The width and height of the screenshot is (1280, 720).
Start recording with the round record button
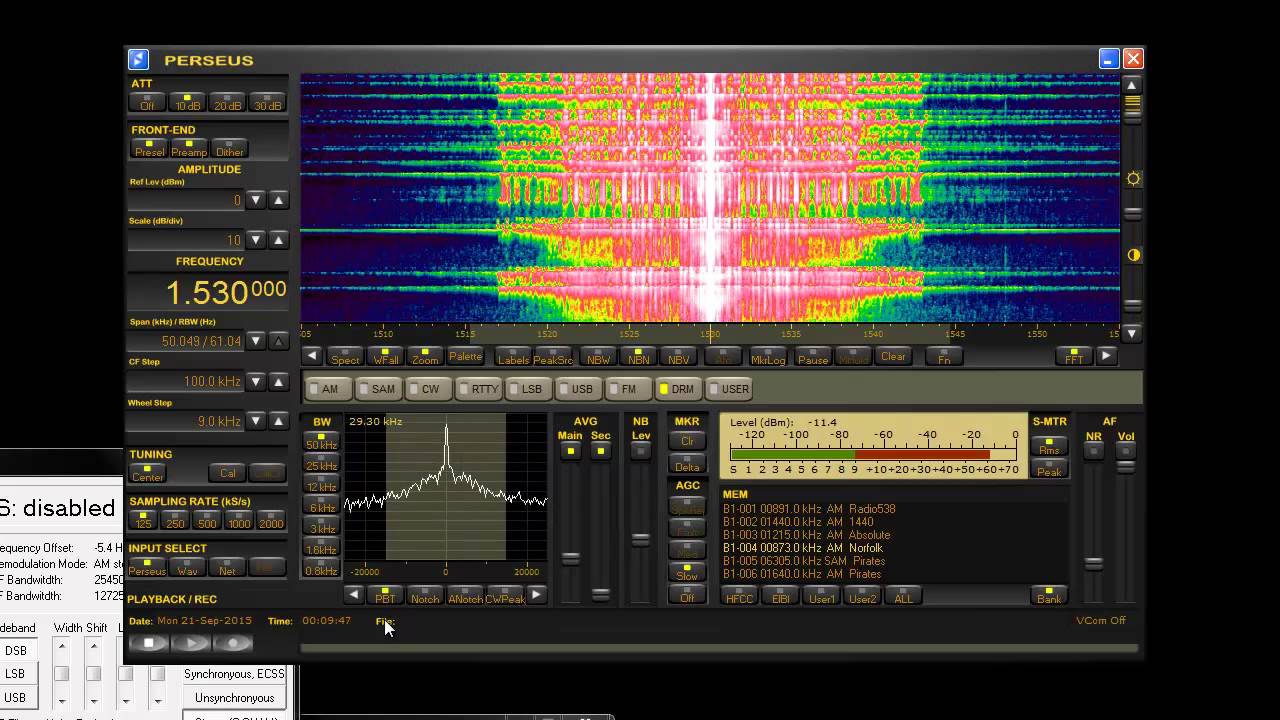tap(233, 643)
